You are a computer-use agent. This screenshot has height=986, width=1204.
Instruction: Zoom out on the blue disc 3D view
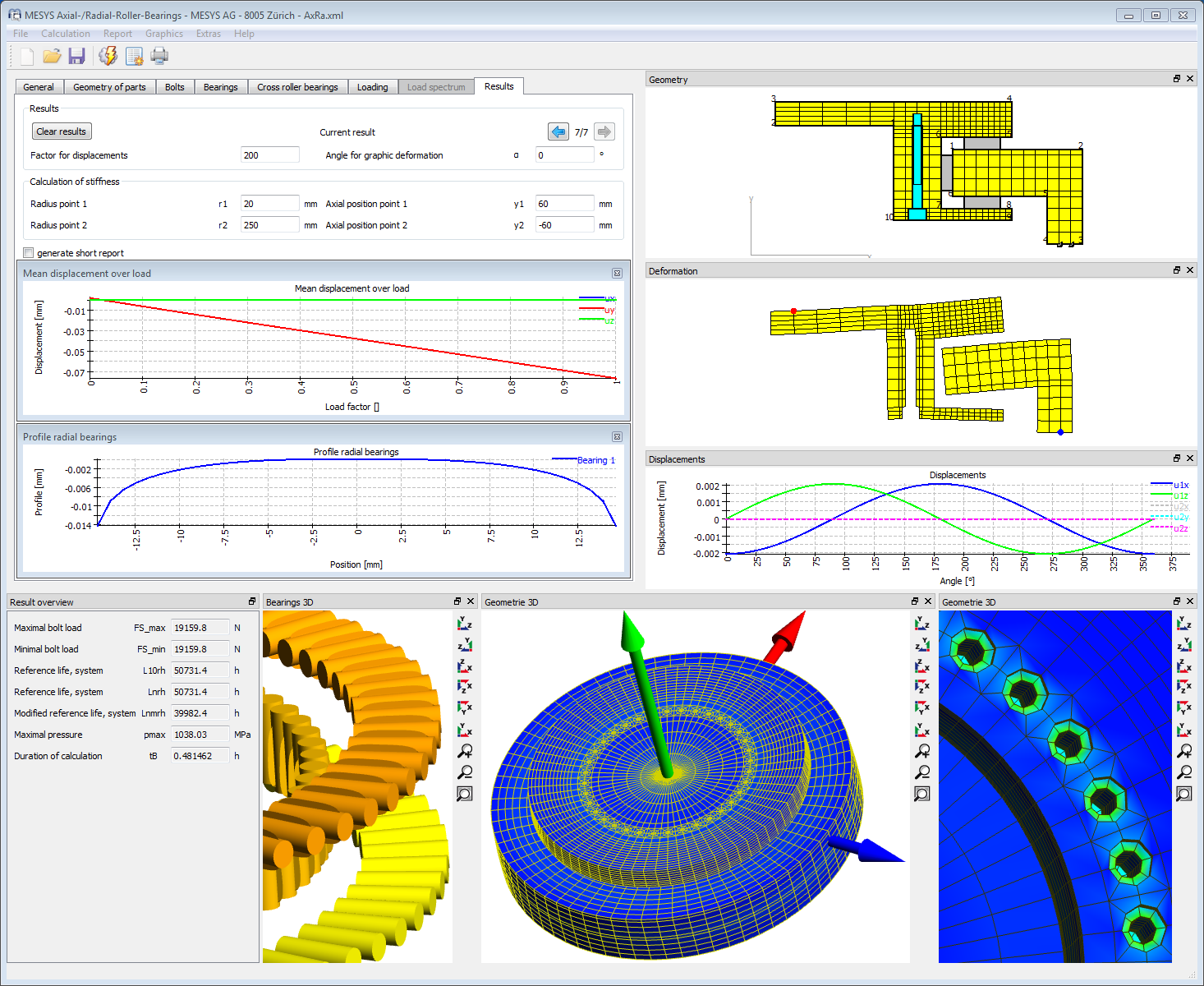coord(922,772)
